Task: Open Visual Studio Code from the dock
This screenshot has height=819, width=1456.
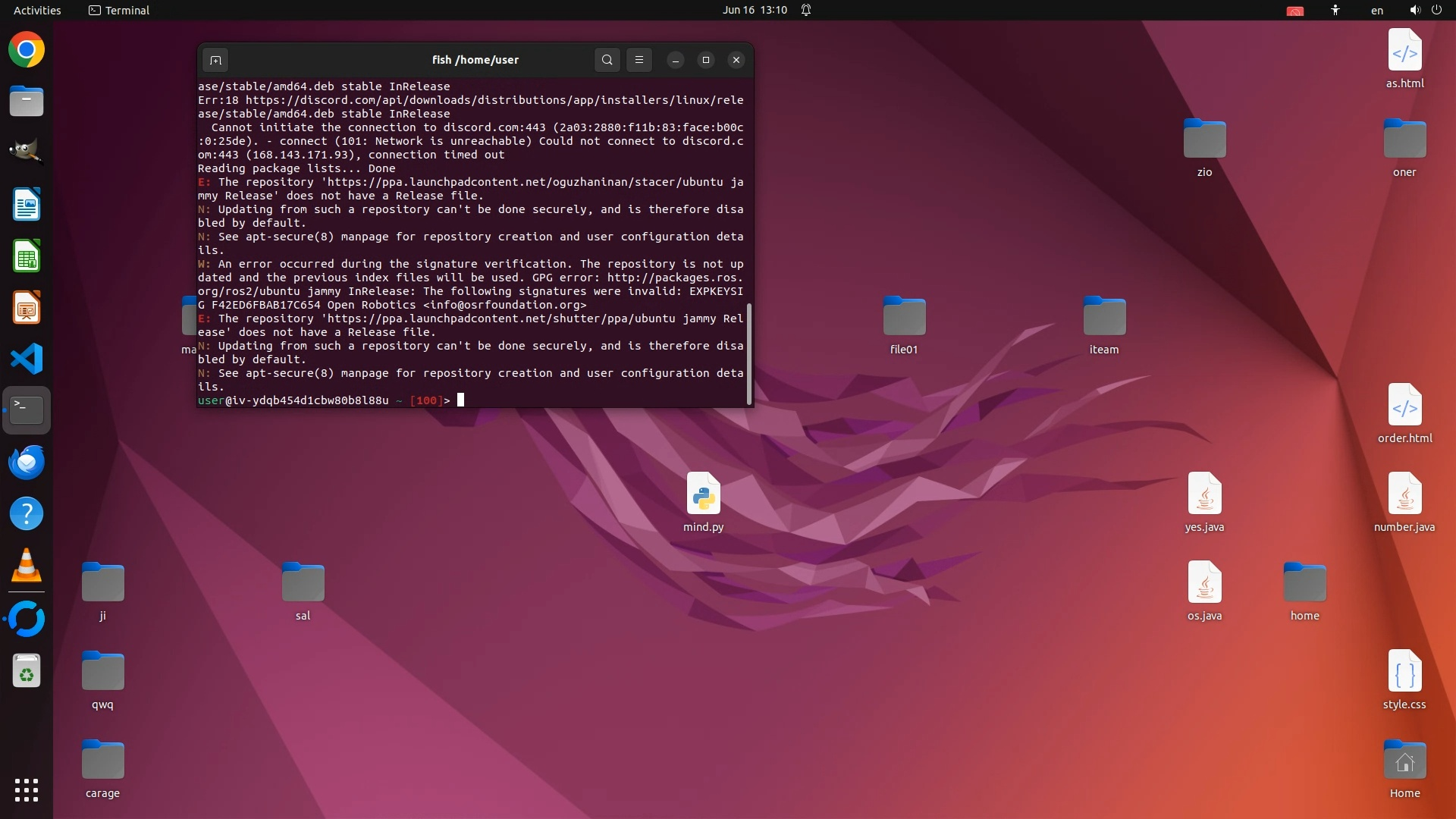Action: 27,359
